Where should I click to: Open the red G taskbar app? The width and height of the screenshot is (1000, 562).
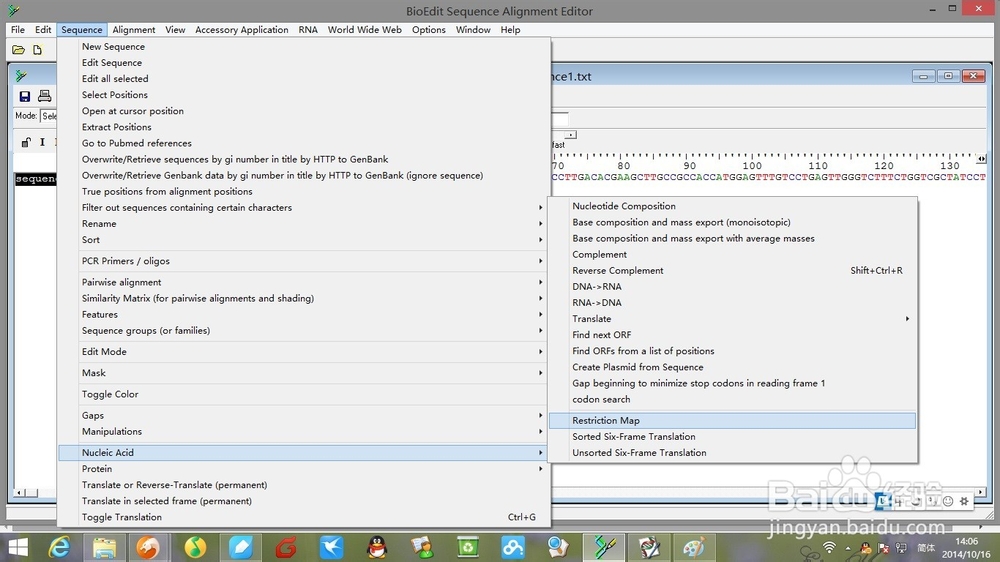click(x=286, y=547)
